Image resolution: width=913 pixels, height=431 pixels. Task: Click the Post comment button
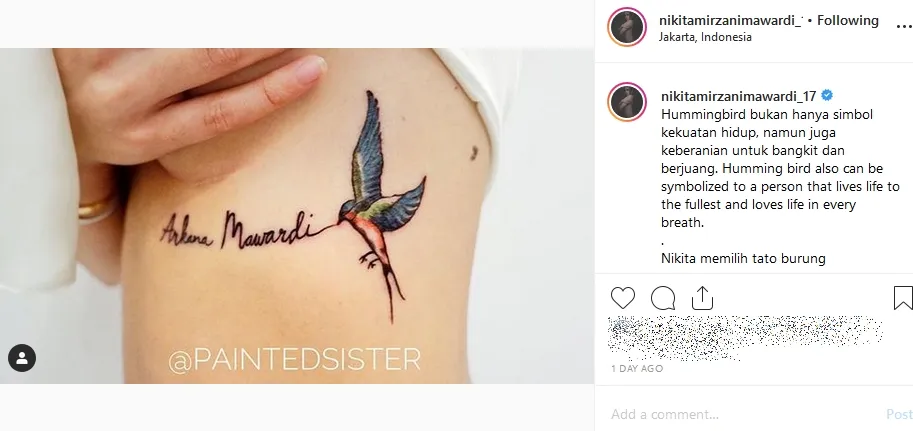[x=900, y=414]
